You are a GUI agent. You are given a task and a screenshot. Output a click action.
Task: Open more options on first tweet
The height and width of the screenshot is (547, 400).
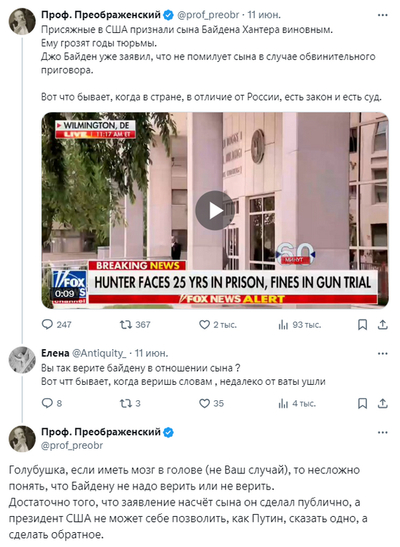coord(383,15)
